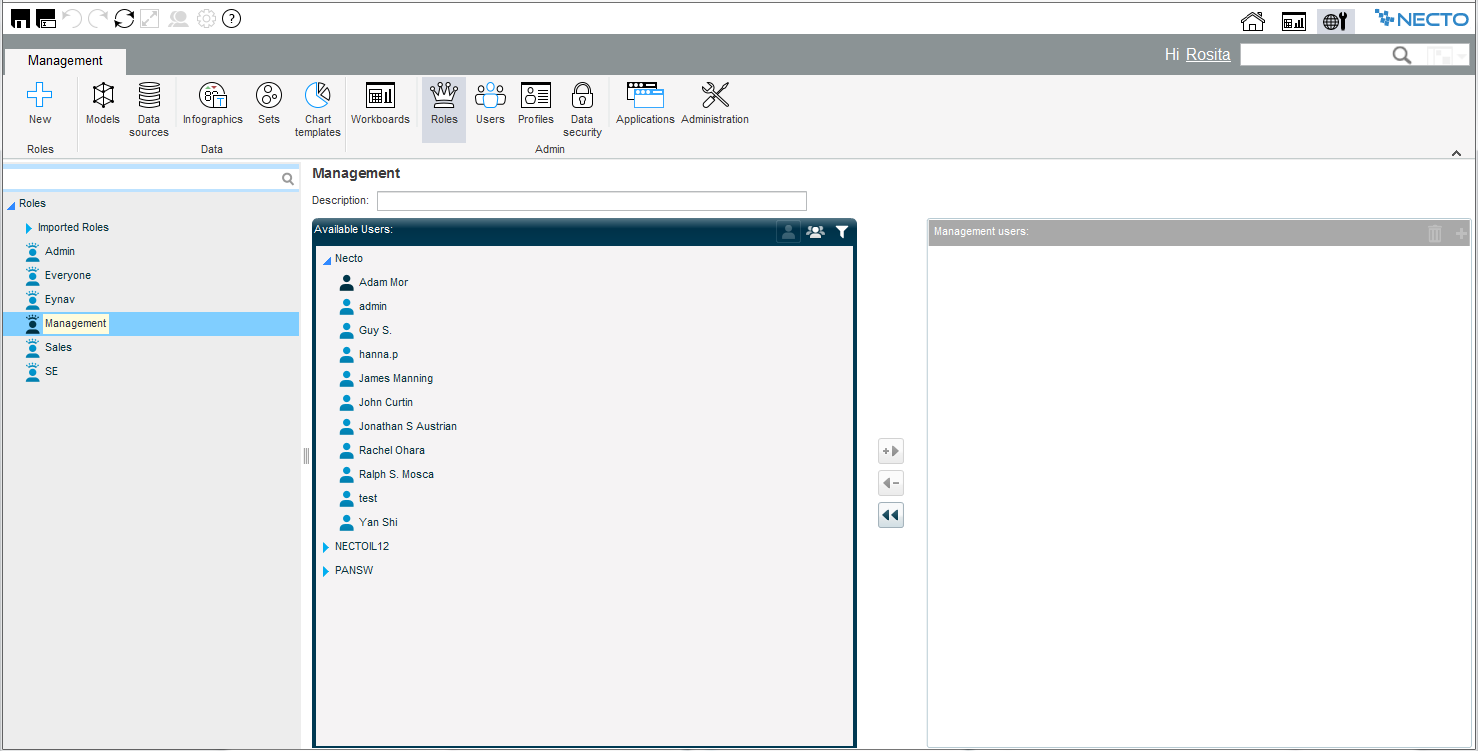Click the Description input field
The image size is (1478, 751).
591,201
